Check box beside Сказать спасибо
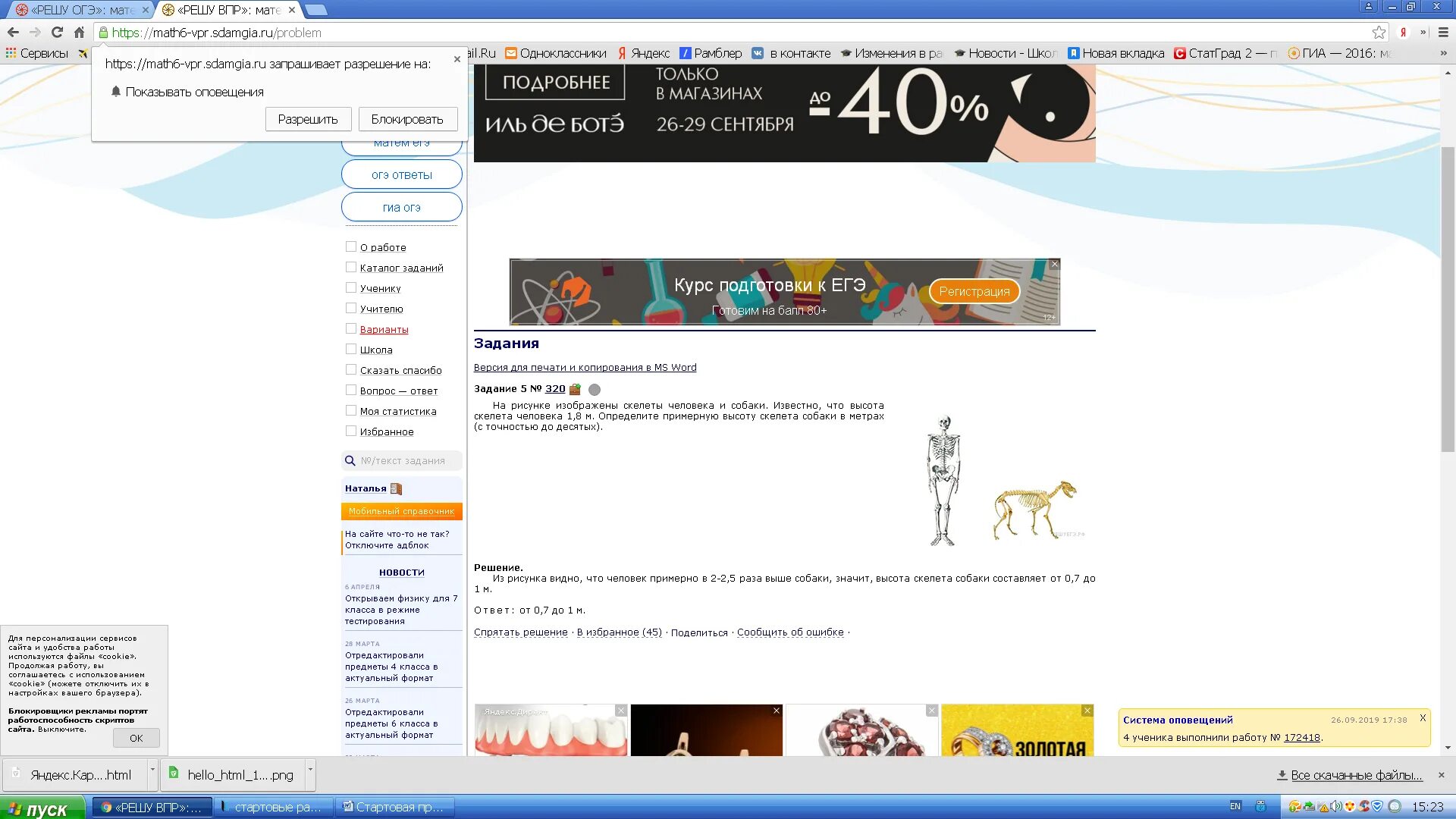Viewport: 1456px width, 819px height. pos(351,369)
